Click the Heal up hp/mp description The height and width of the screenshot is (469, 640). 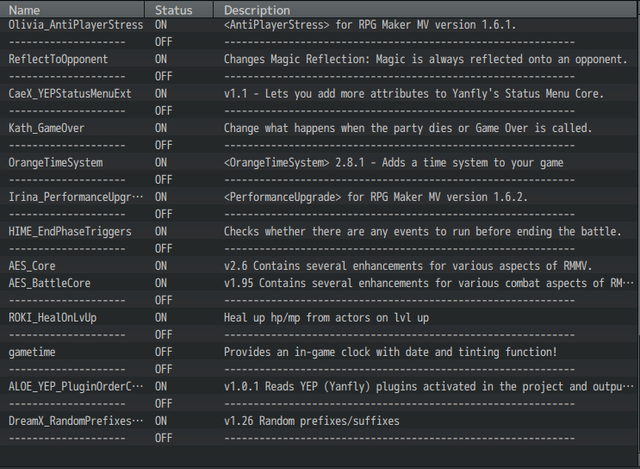pyautogui.click(x=326, y=318)
